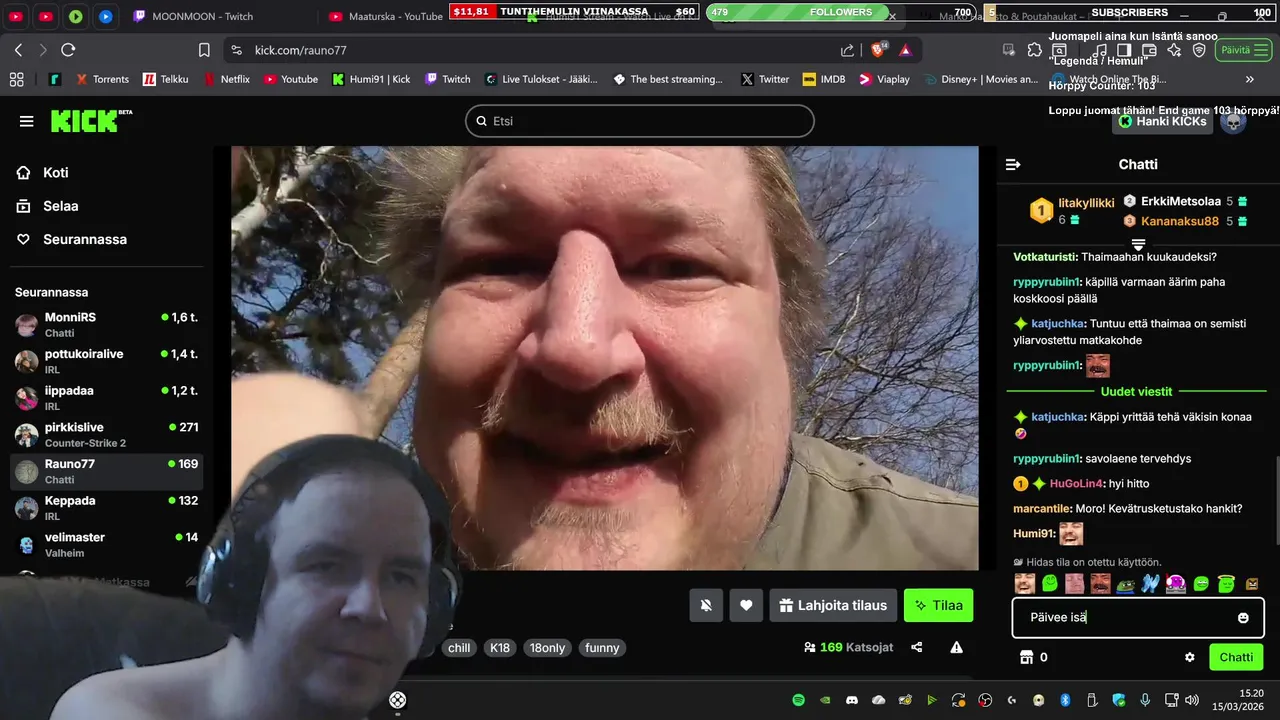This screenshot has height=720, width=1280.
Task: Open the profile skull avatar
Action: pos(1233,121)
